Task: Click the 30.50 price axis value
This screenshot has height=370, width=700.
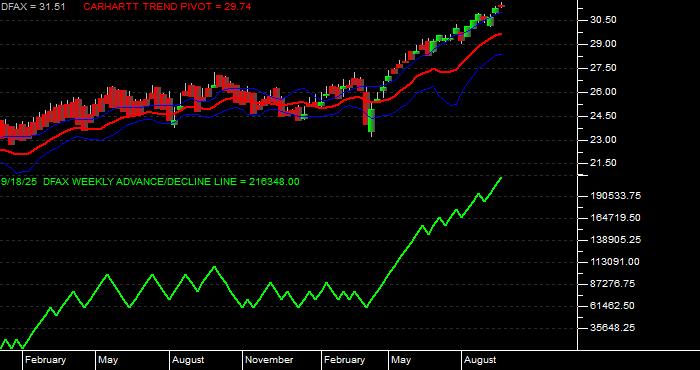Action: coord(603,20)
